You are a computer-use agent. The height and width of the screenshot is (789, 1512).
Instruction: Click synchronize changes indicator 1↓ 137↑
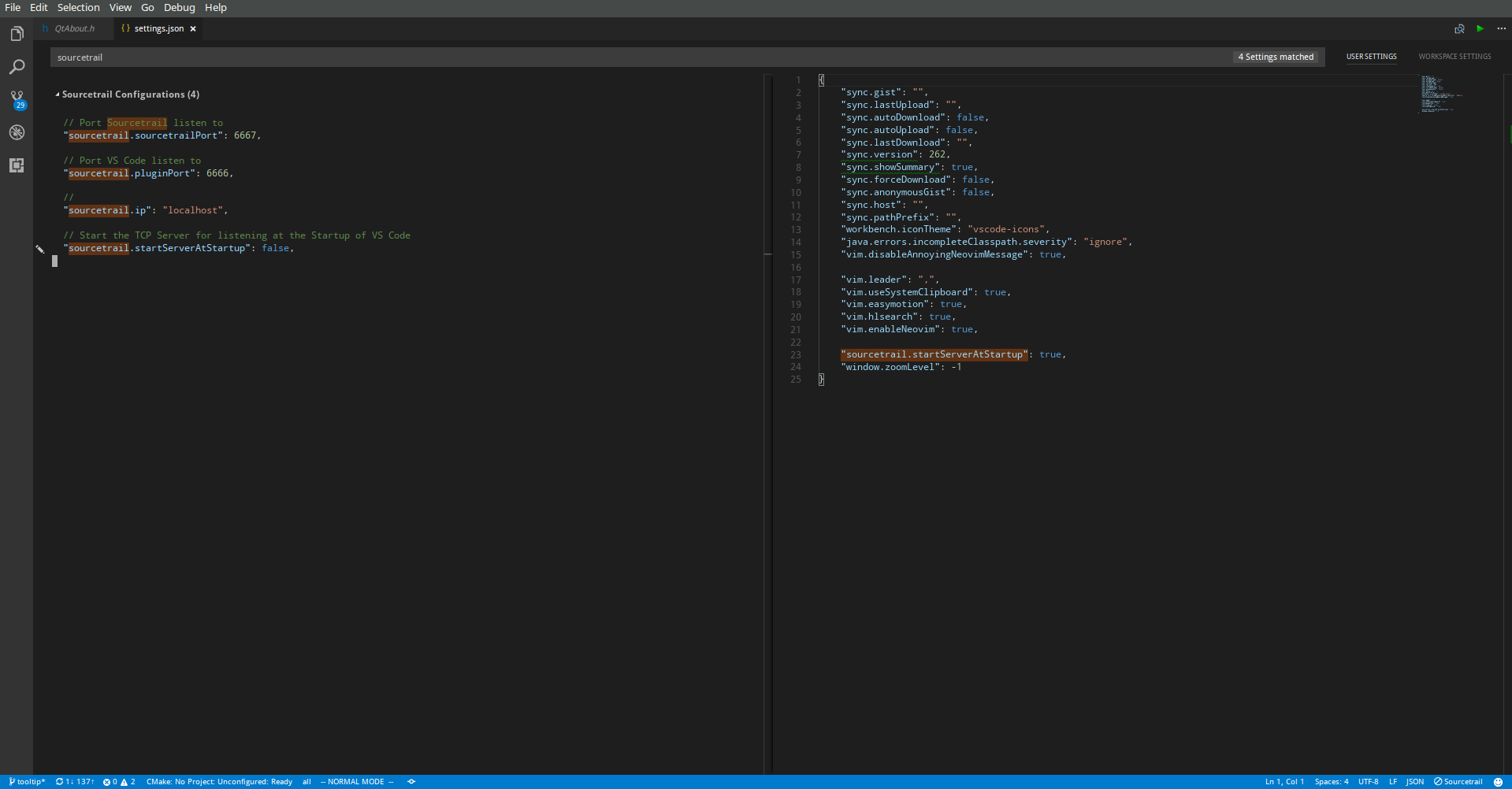coord(75,782)
